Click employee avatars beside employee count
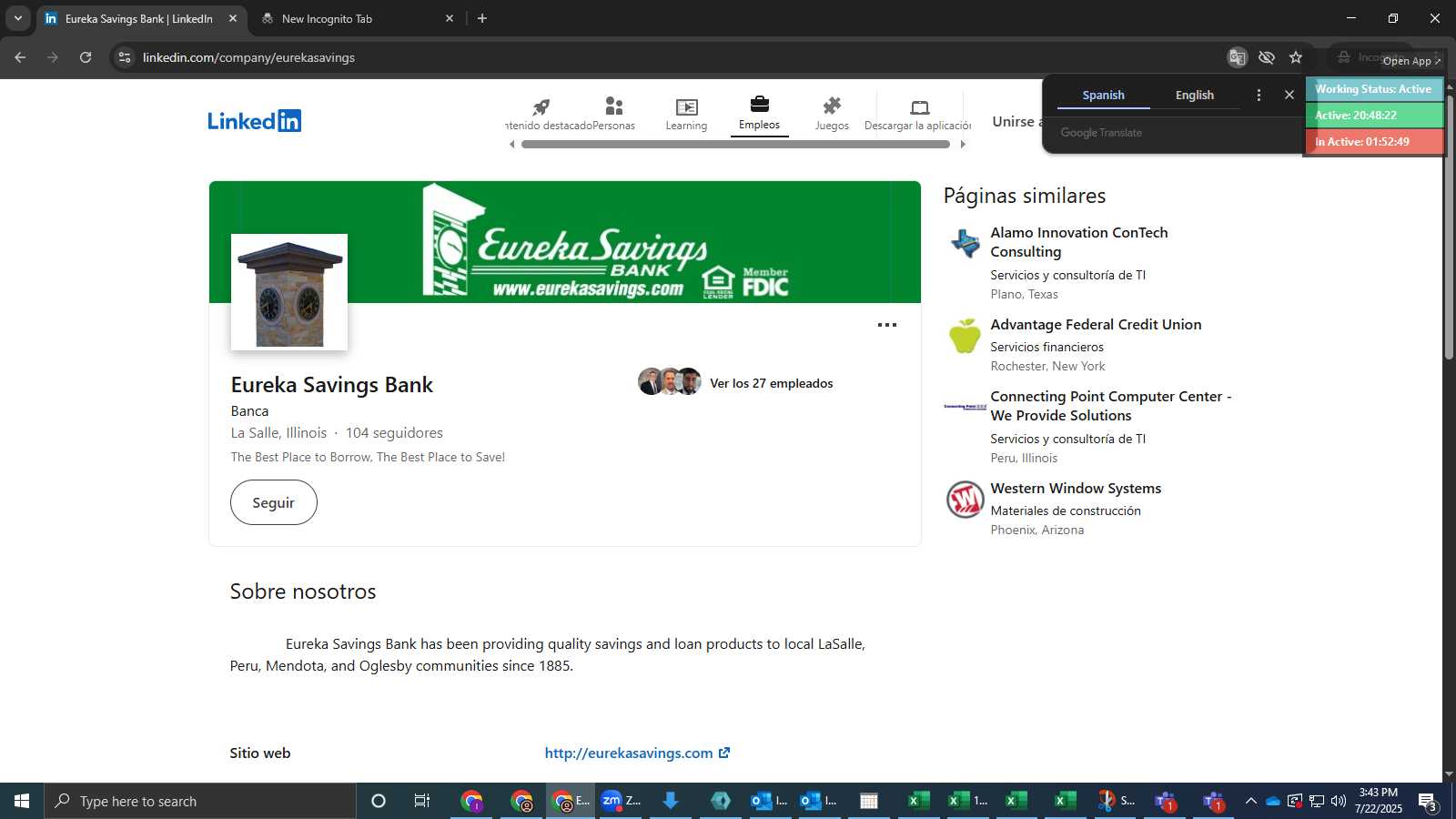 point(670,381)
